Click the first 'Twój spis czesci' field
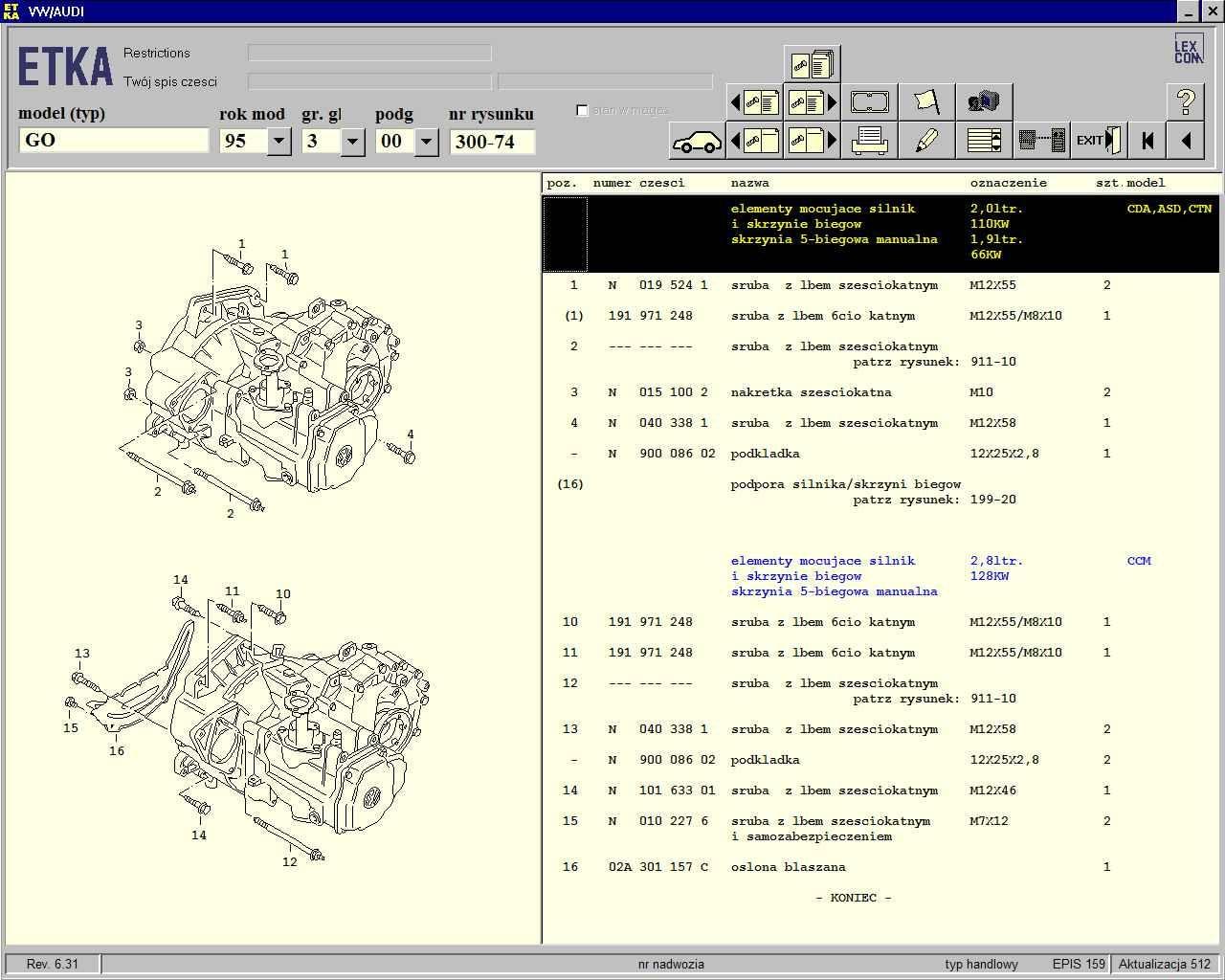This screenshot has height=980, width=1225. coord(369,81)
